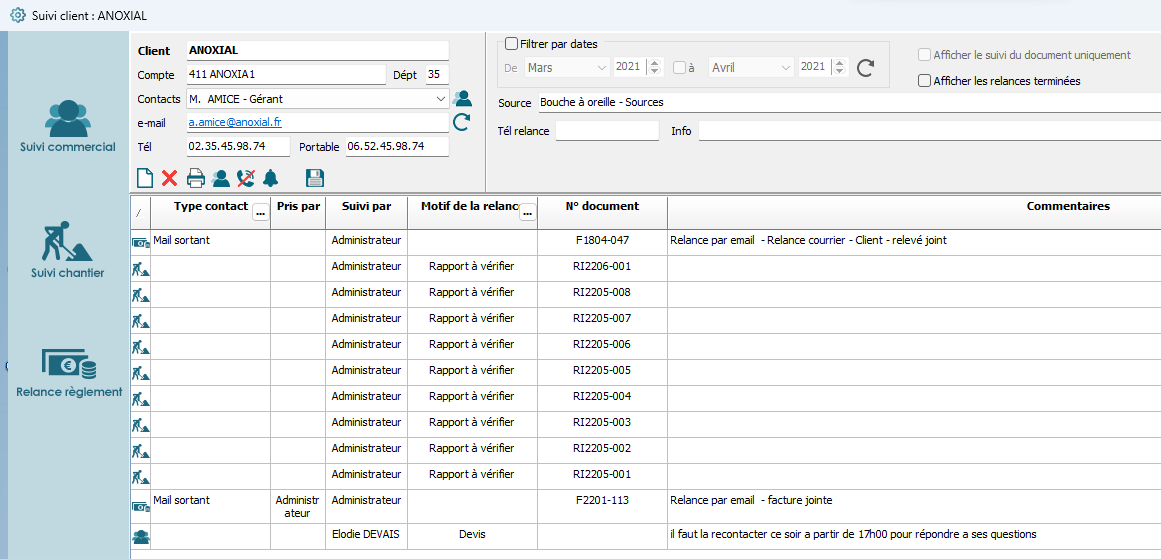Image resolution: width=1161 pixels, height=559 pixels.
Task: Click into the Tél relance input field
Action: pyautogui.click(x=607, y=131)
